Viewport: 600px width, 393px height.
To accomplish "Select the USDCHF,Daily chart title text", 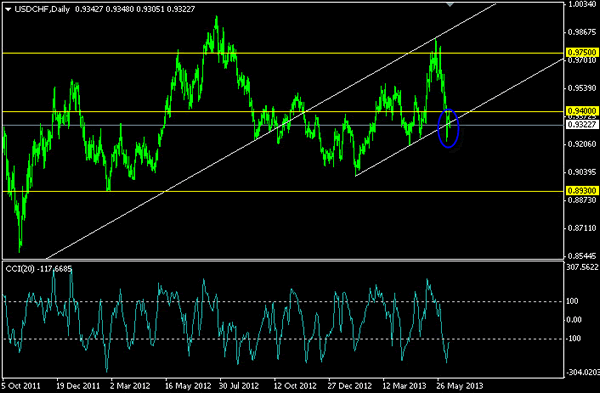I will (x=42, y=9).
